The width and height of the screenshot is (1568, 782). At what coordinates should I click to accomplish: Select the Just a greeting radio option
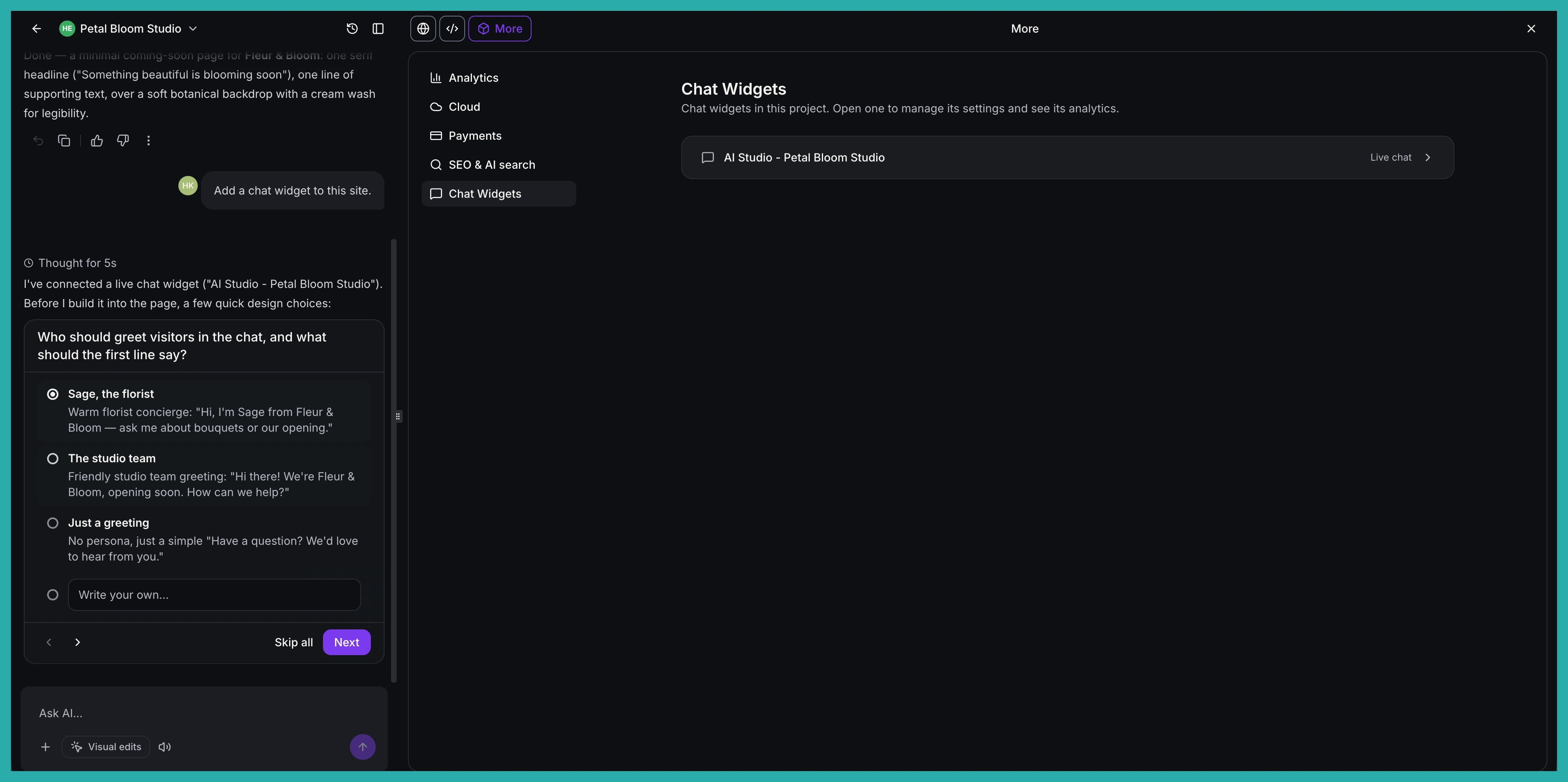[x=53, y=523]
